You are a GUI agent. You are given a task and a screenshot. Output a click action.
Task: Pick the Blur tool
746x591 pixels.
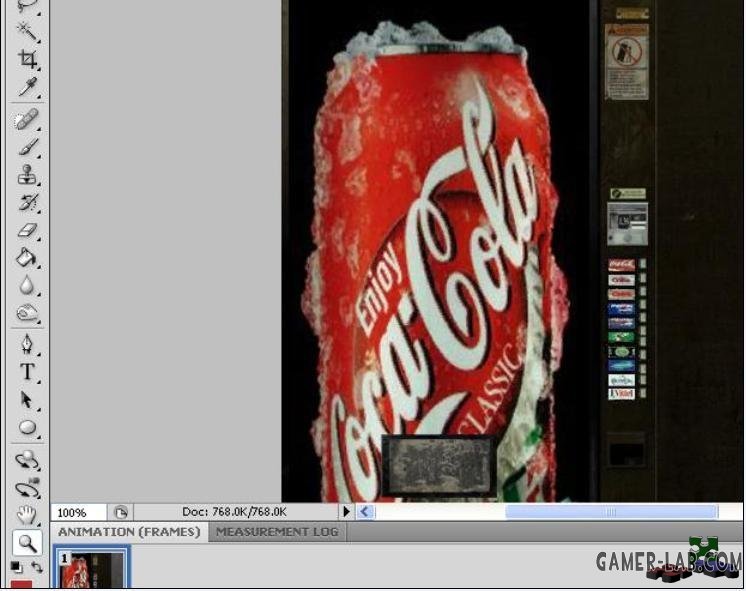[27, 285]
